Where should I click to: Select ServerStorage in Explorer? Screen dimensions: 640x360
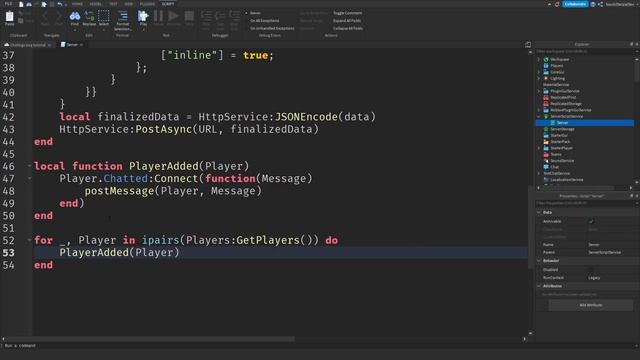pyautogui.click(x=562, y=129)
